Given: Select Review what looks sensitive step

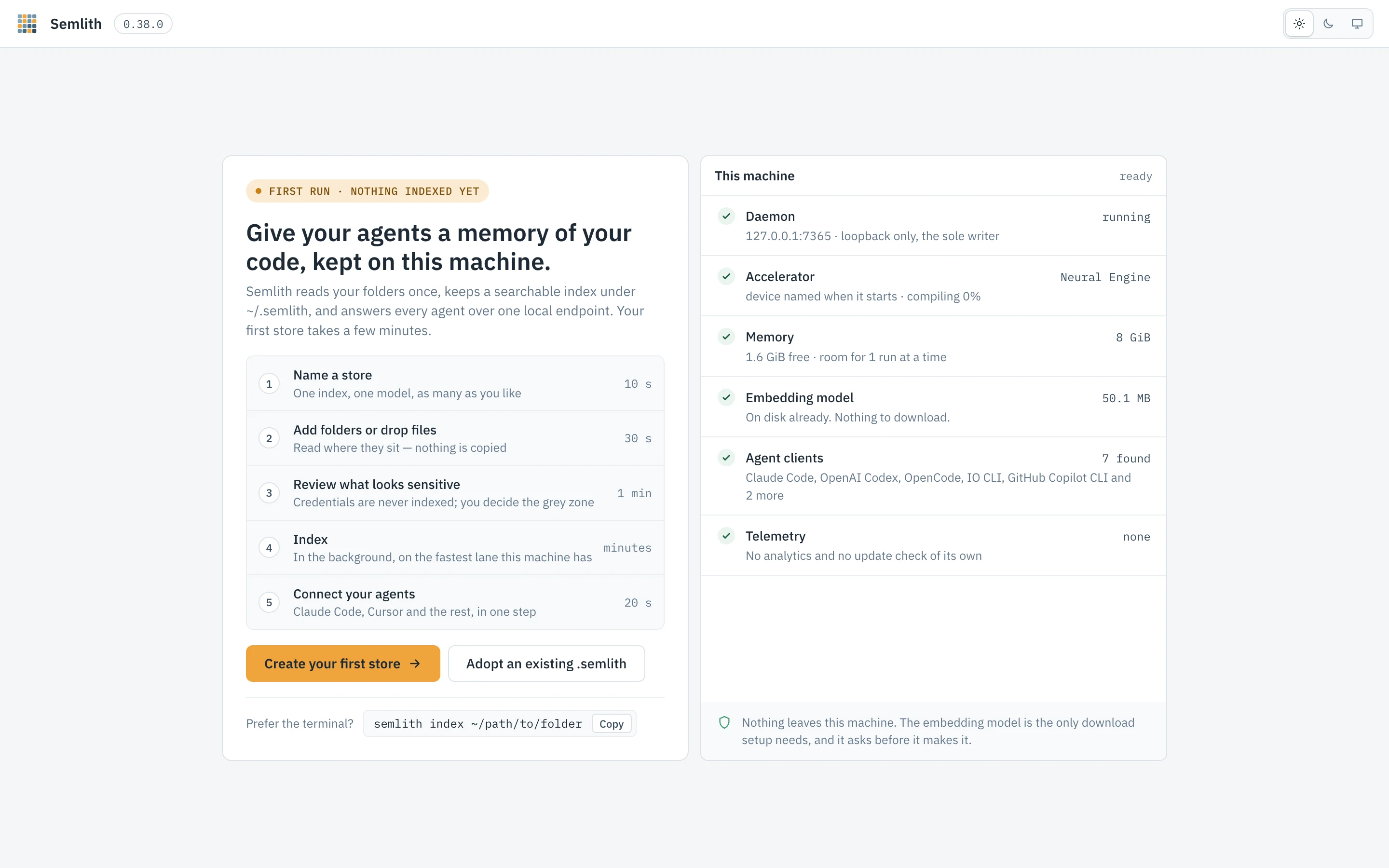Looking at the screenshot, I should (455, 493).
